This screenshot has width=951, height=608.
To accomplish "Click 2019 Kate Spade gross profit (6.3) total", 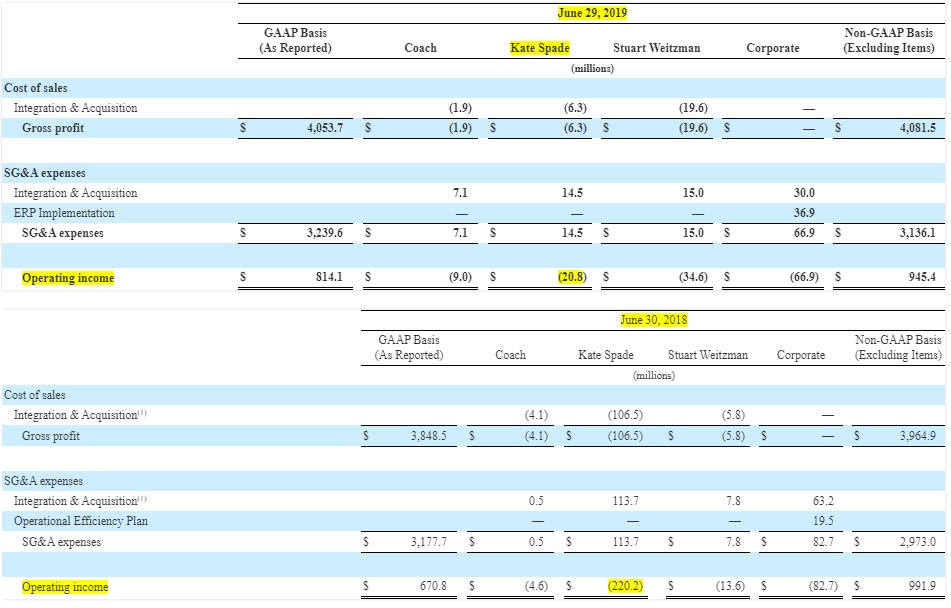I will [x=576, y=128].
